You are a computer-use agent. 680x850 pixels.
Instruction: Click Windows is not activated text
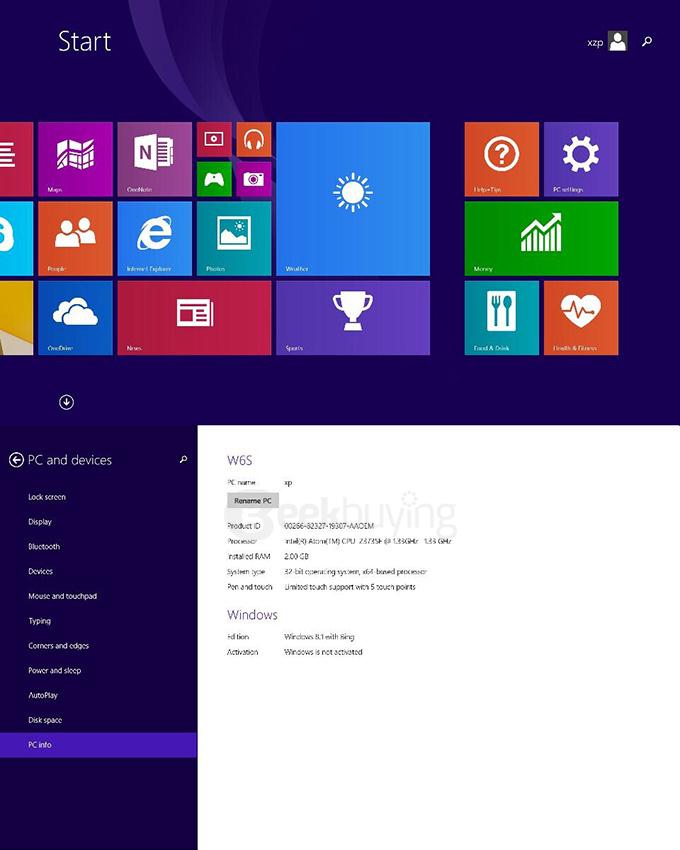323,652
